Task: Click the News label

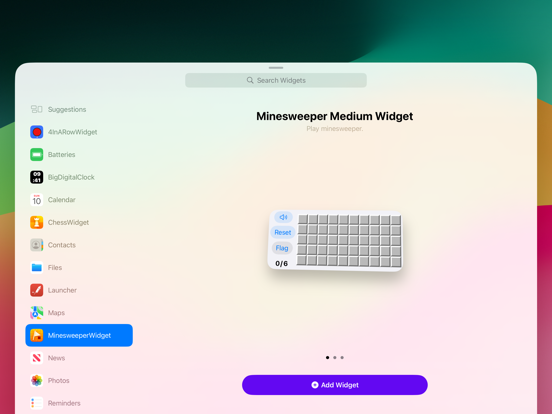Action: (56, 358)
